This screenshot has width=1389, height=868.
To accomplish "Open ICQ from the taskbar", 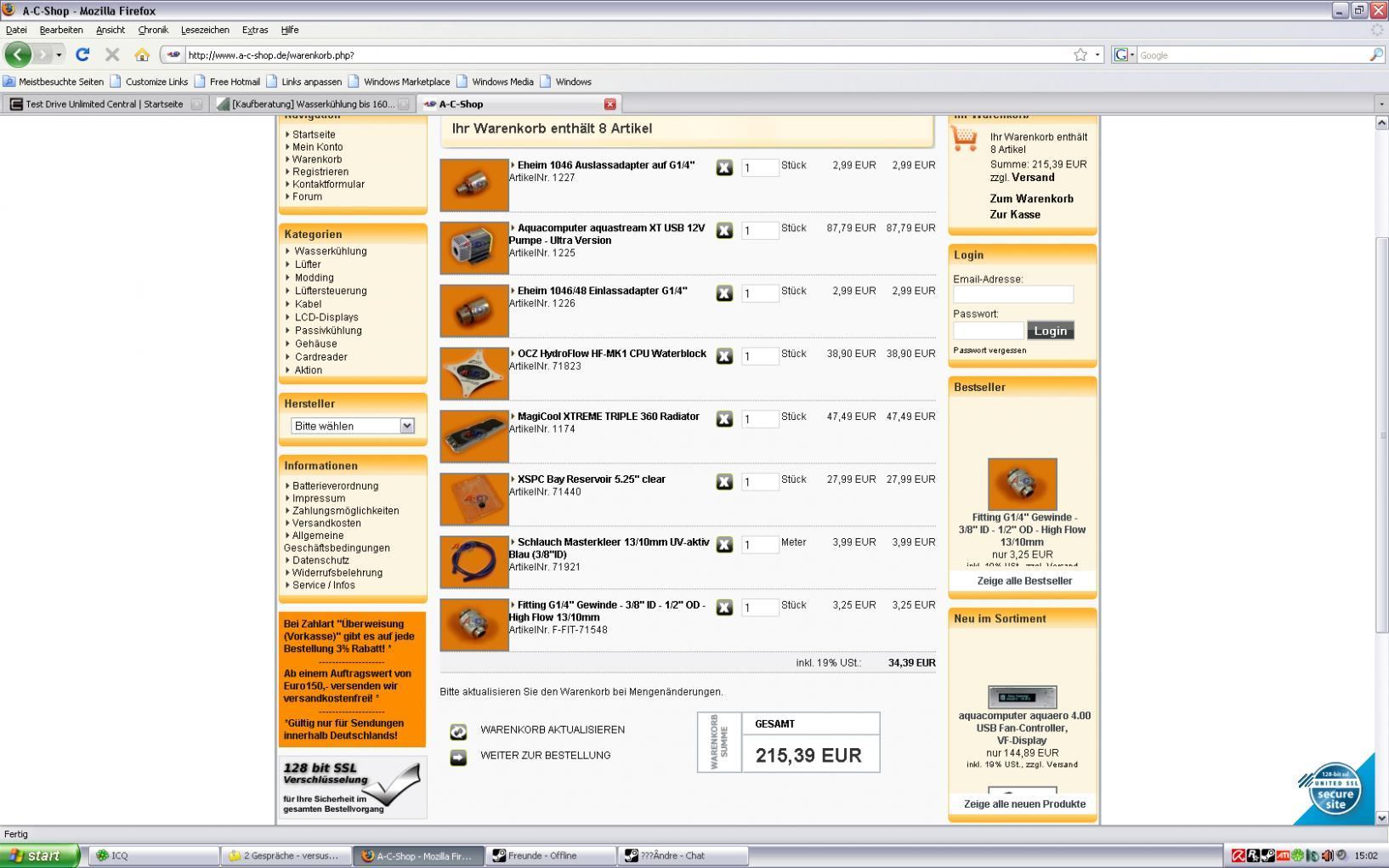I will tap(155, 856).
